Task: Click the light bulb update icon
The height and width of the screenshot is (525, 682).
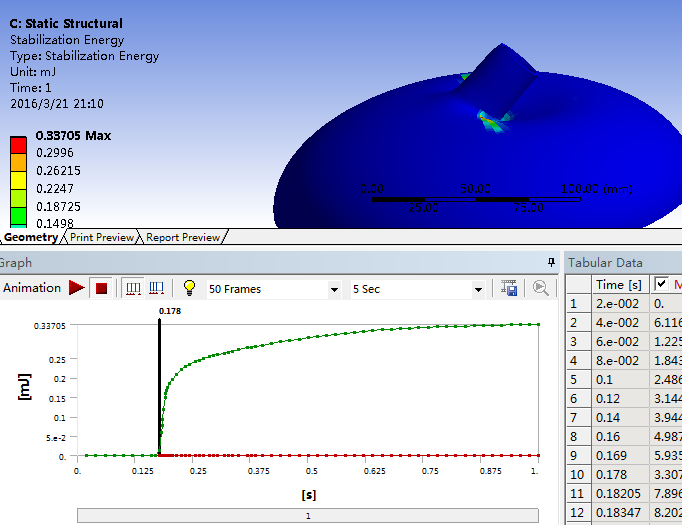Action: click(x=188, y=288)
